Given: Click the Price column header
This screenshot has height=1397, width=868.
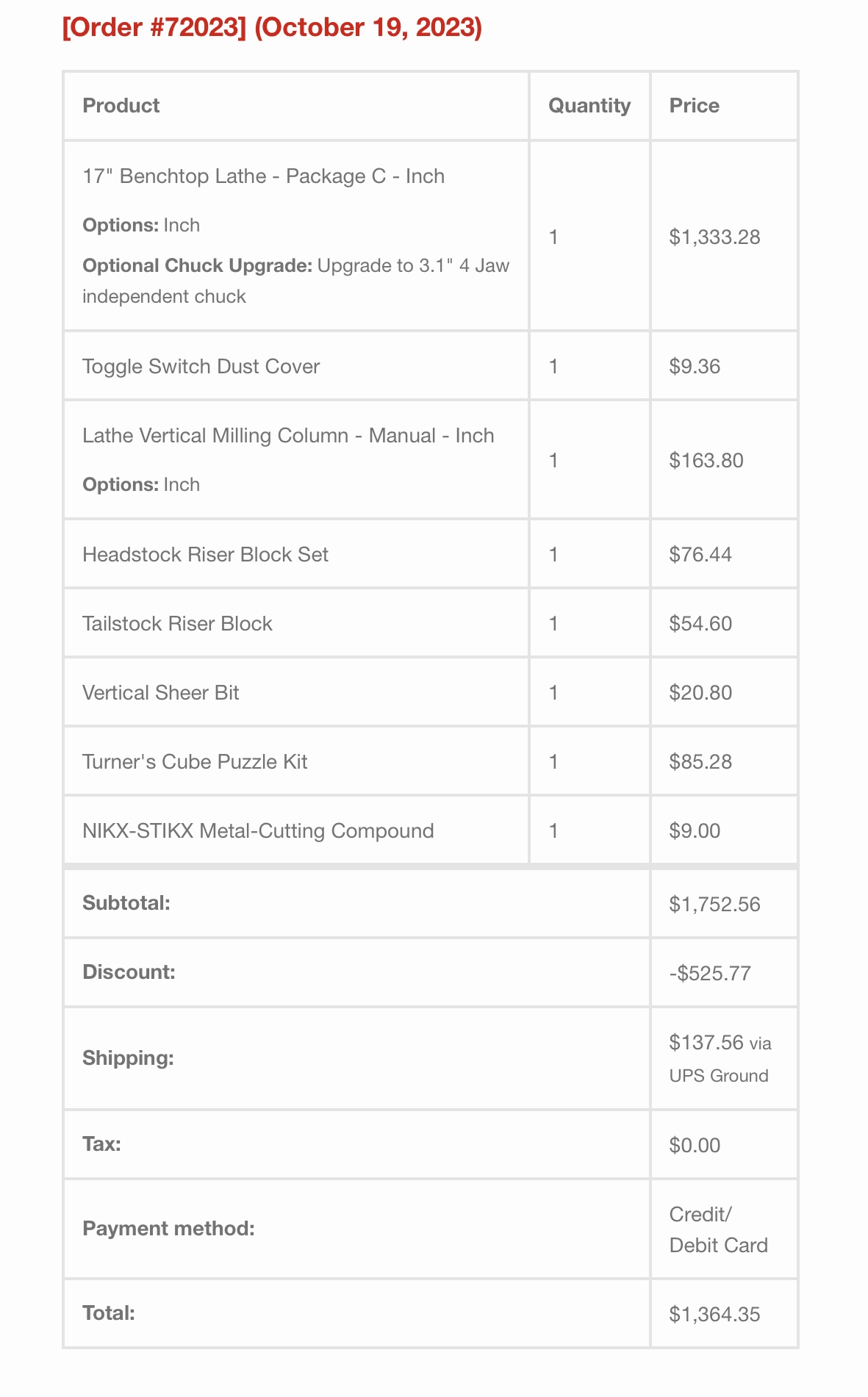Looking at the screenshot, I should pos(694,106).
